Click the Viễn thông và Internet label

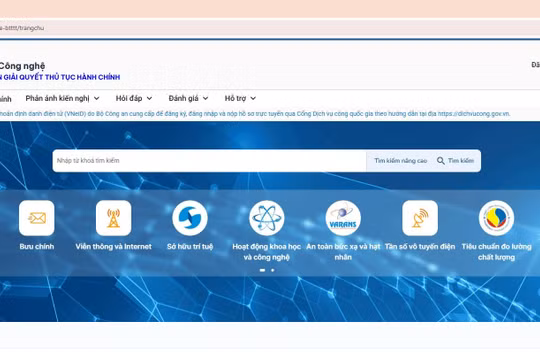coord(113,247)
